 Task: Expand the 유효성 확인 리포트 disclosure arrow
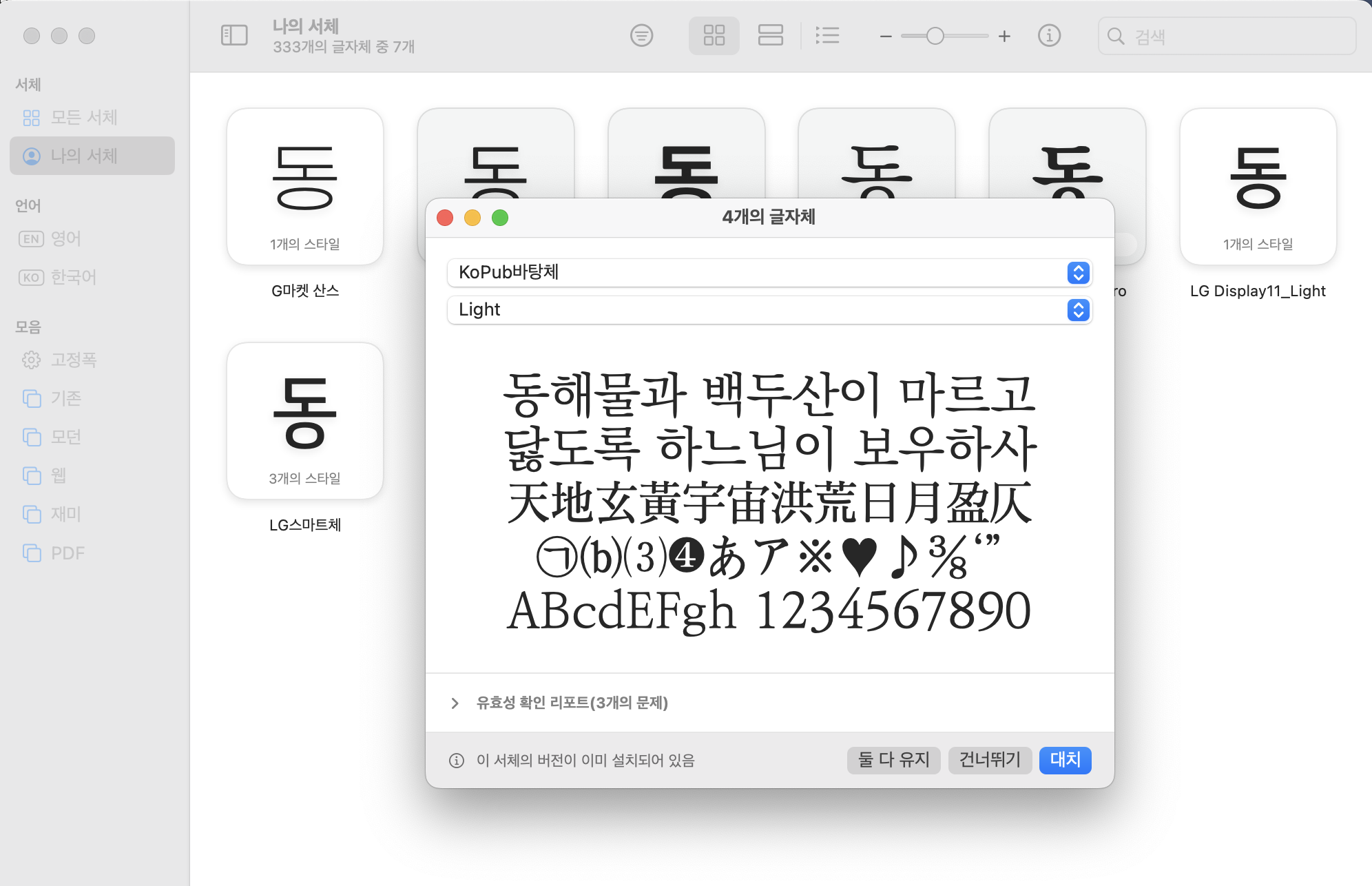[455, 703]
